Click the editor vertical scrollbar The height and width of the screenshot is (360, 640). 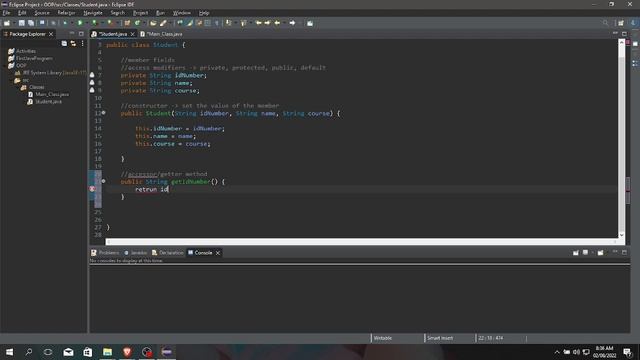622,139
